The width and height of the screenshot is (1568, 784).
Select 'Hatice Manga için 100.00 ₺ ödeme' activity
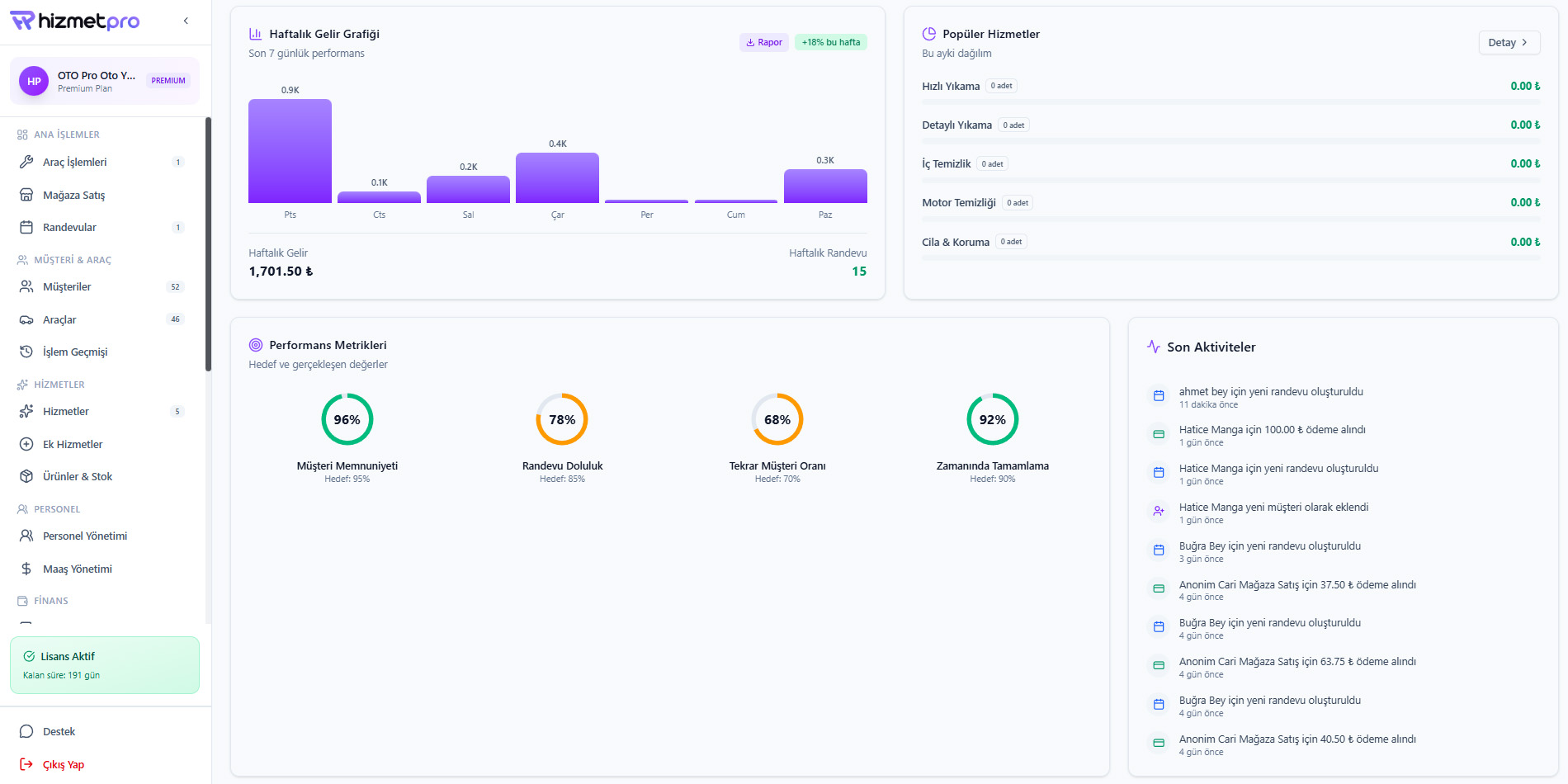coord(1342,436)
